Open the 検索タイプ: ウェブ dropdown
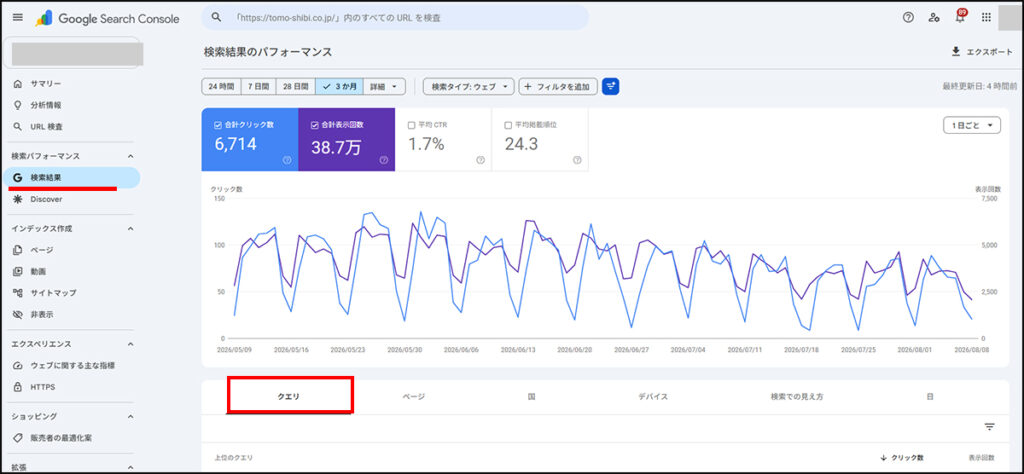Image resolution: width=1024 pixels, height=474 pixels. tap(468, 86)
